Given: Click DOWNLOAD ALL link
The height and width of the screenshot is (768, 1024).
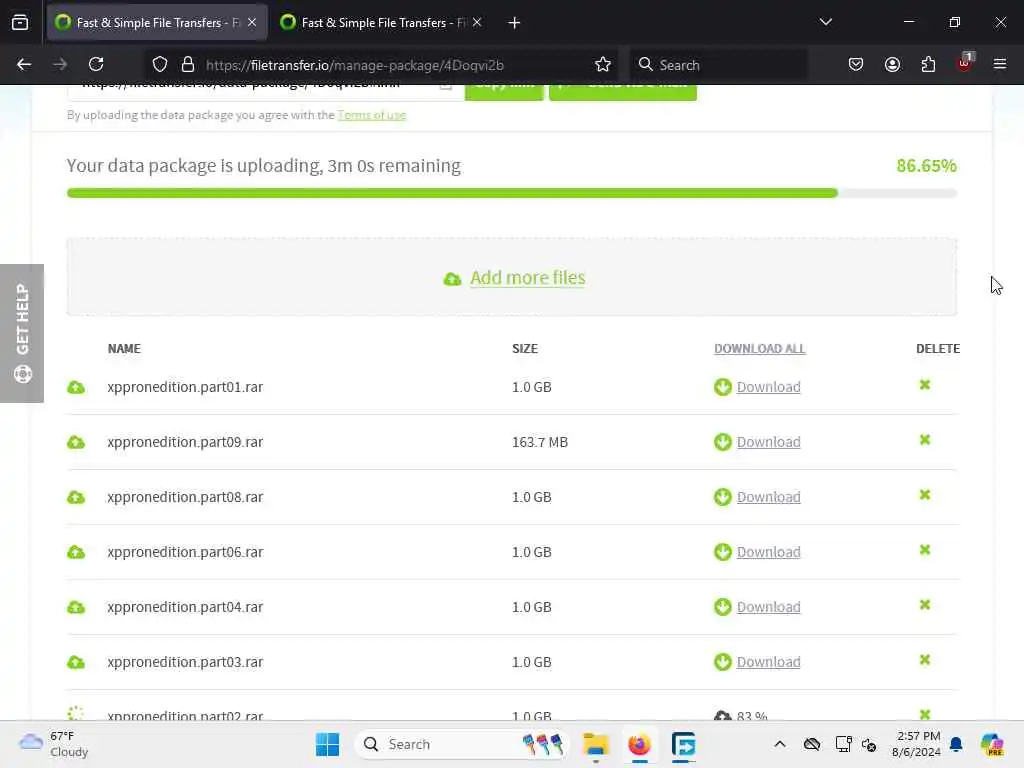Looking at the screenshot, I should click(x=760, y=349).
